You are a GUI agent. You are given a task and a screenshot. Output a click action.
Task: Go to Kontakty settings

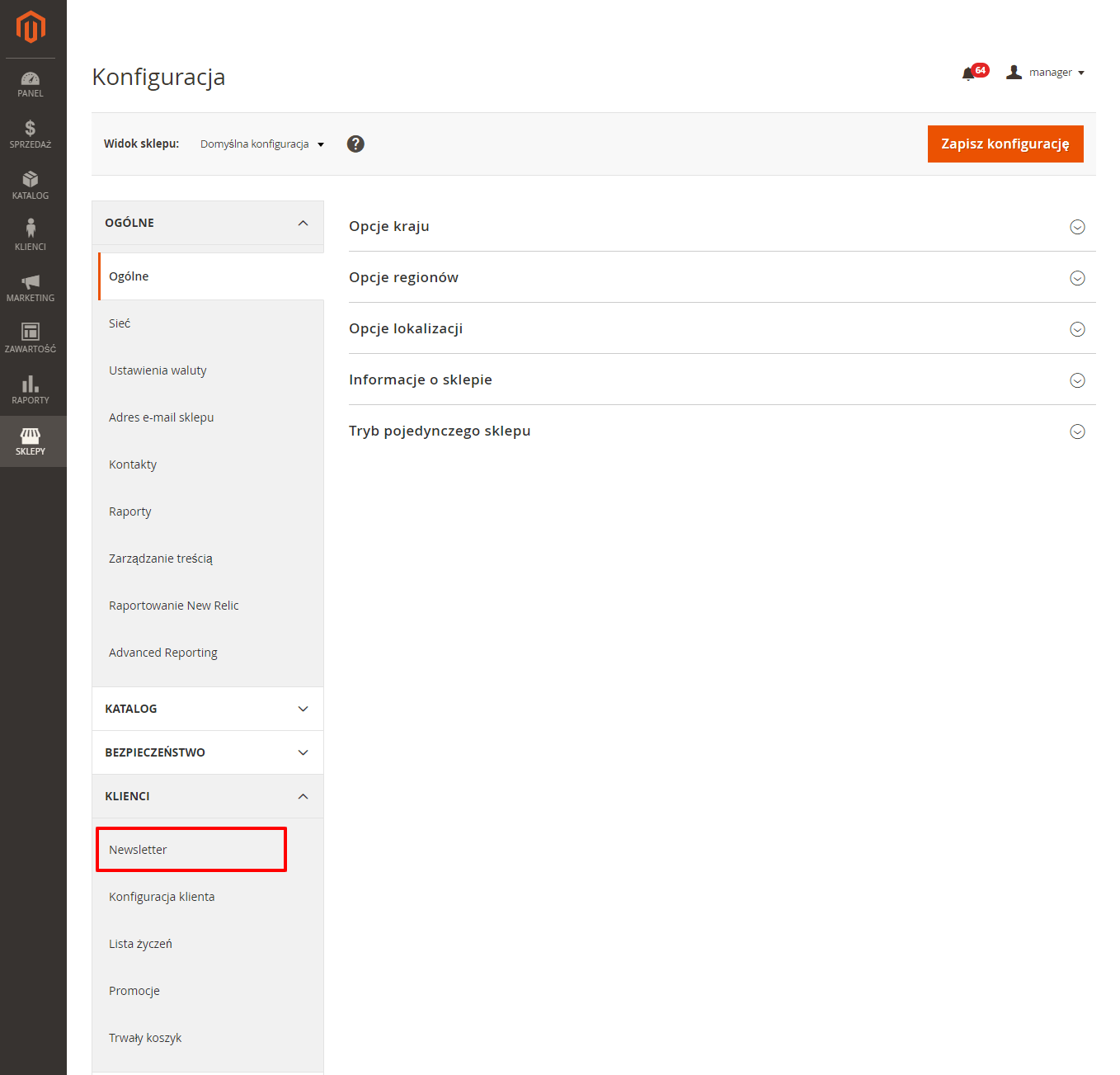point(211,464)
